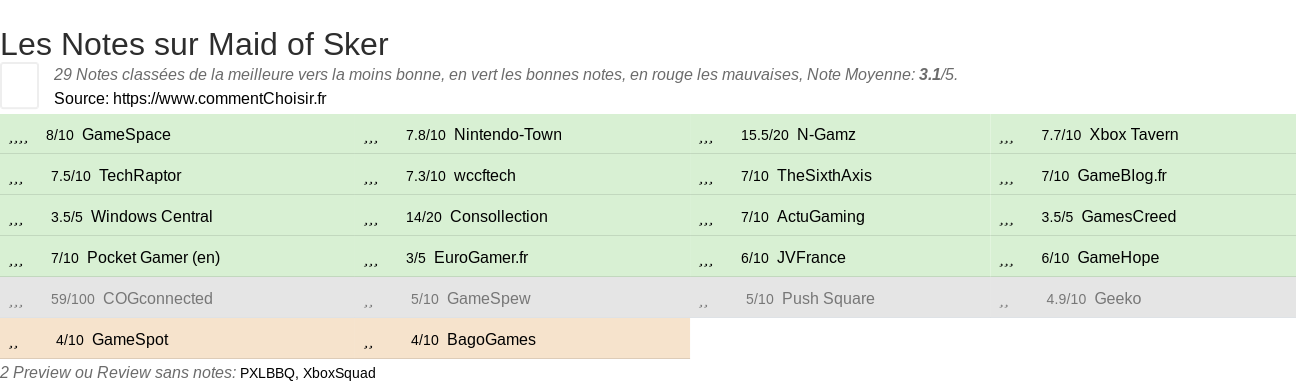The height and width of the screenshot is (384, 1296).
Task: Open the EuroGamer.fr review
Action: pyautogui.click(x=481, y=258)
